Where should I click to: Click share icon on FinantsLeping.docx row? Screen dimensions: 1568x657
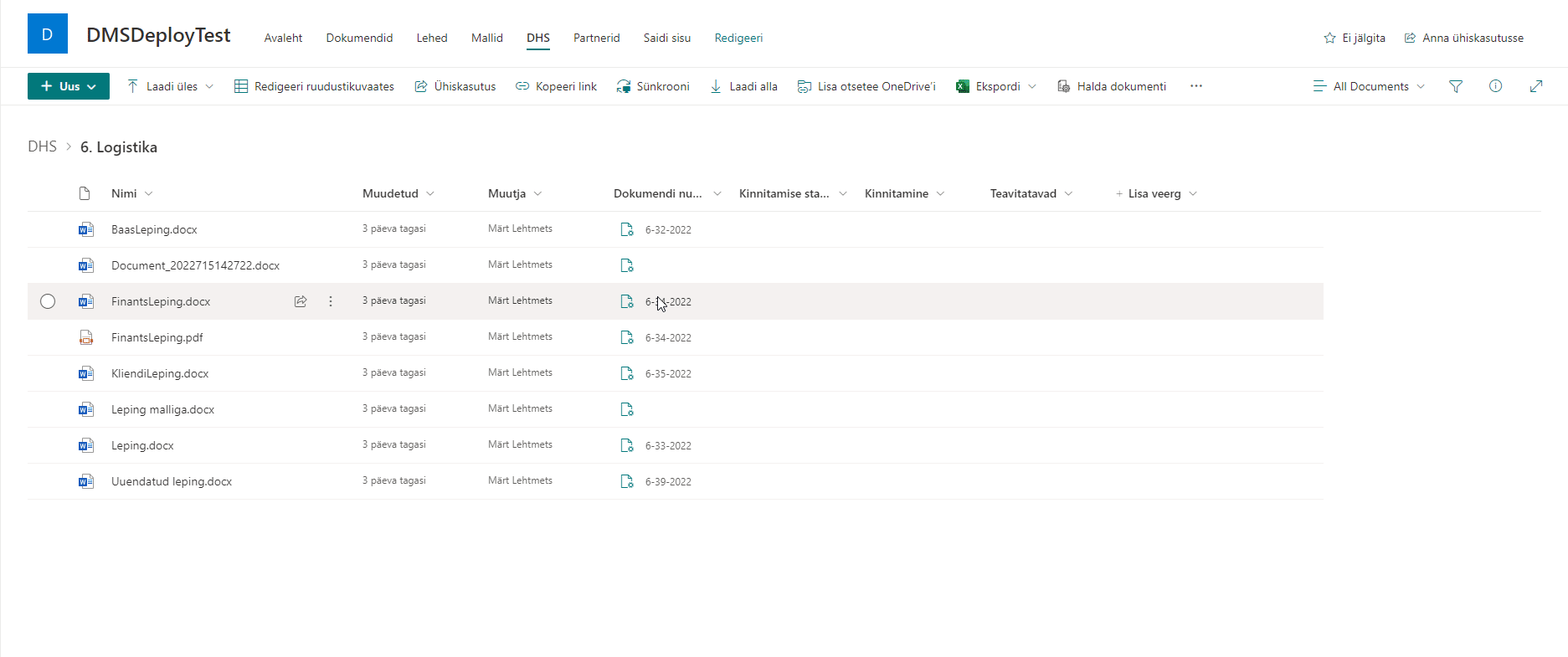[301, 301]
